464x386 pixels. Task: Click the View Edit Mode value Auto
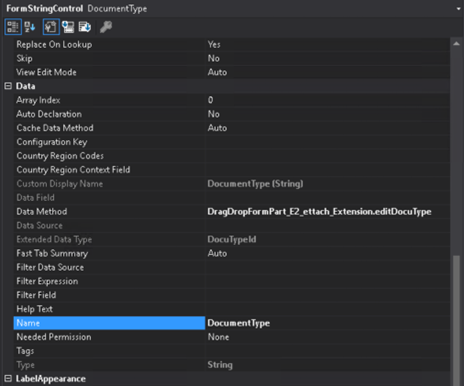[217, 72]
